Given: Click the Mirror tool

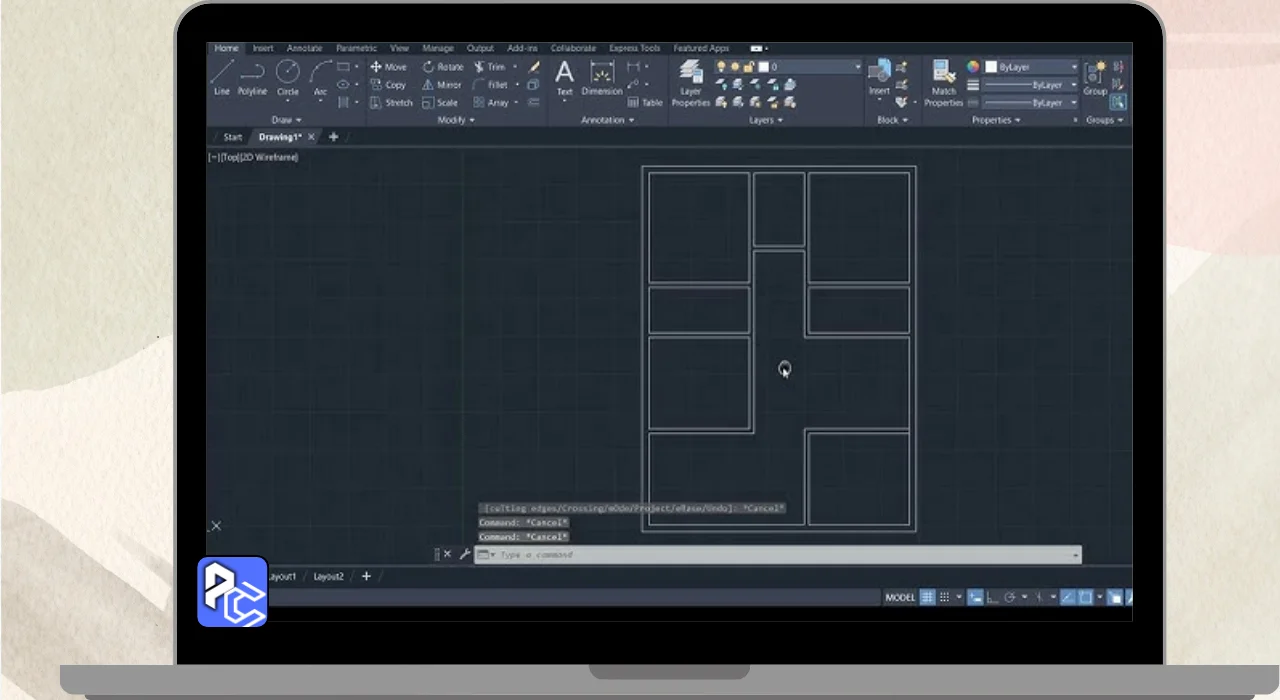Looking at the screenshot, I should click(x=441, y=85).
